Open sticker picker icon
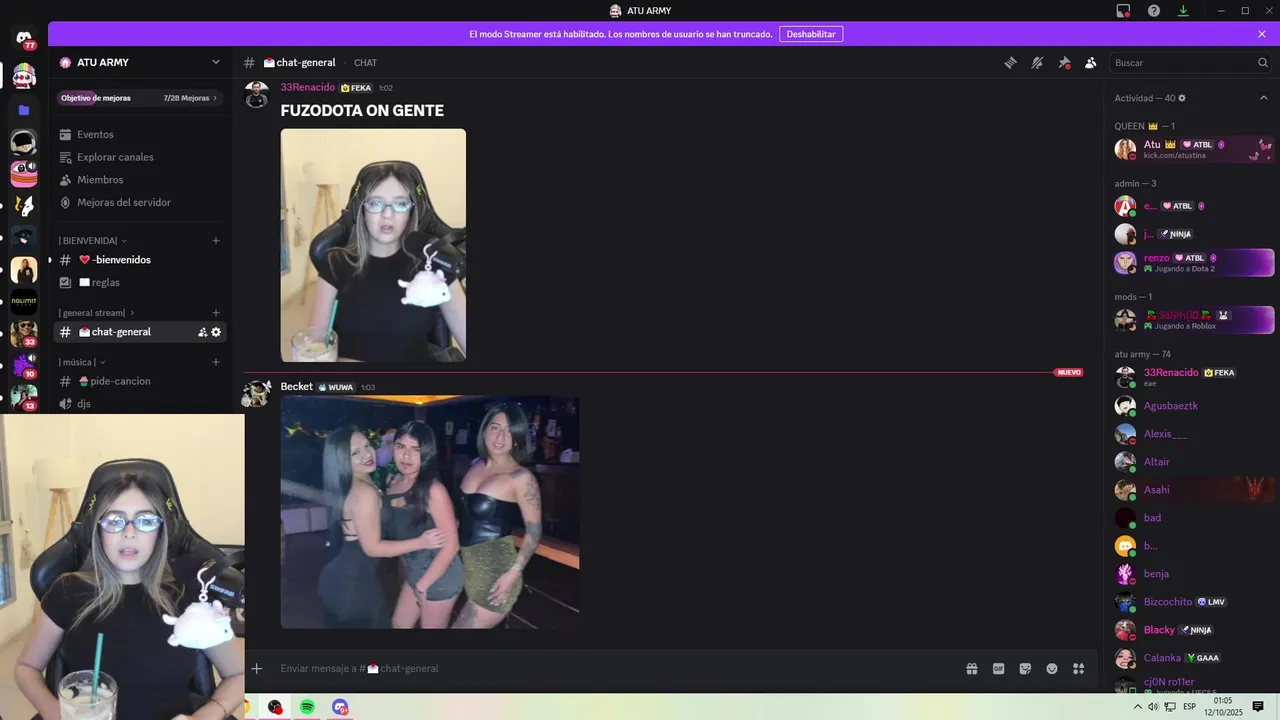 coord(1025,669)
